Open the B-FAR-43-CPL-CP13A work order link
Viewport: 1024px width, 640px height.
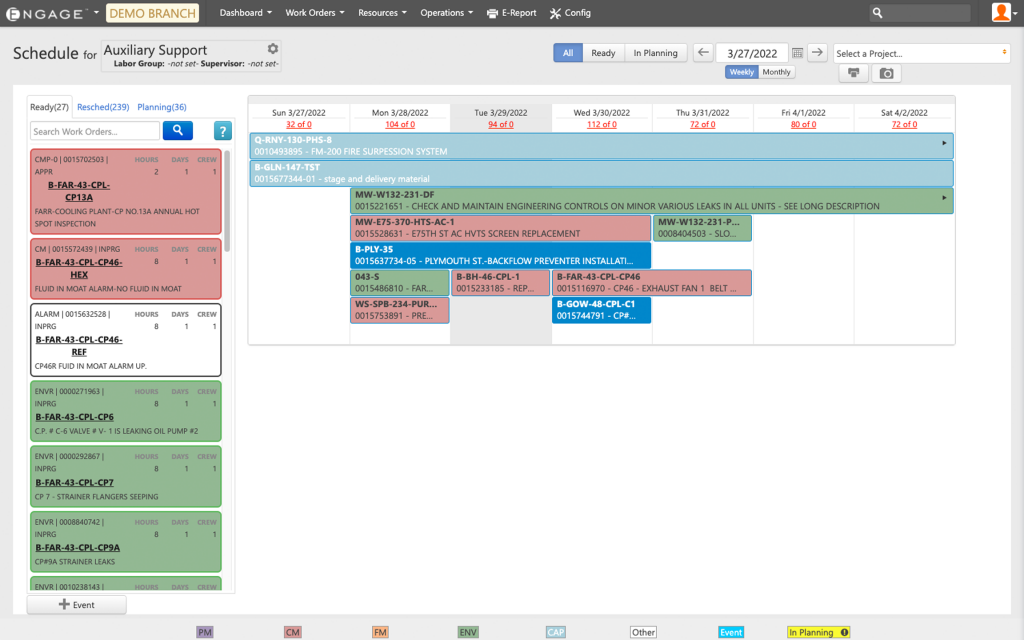(78, 191)
